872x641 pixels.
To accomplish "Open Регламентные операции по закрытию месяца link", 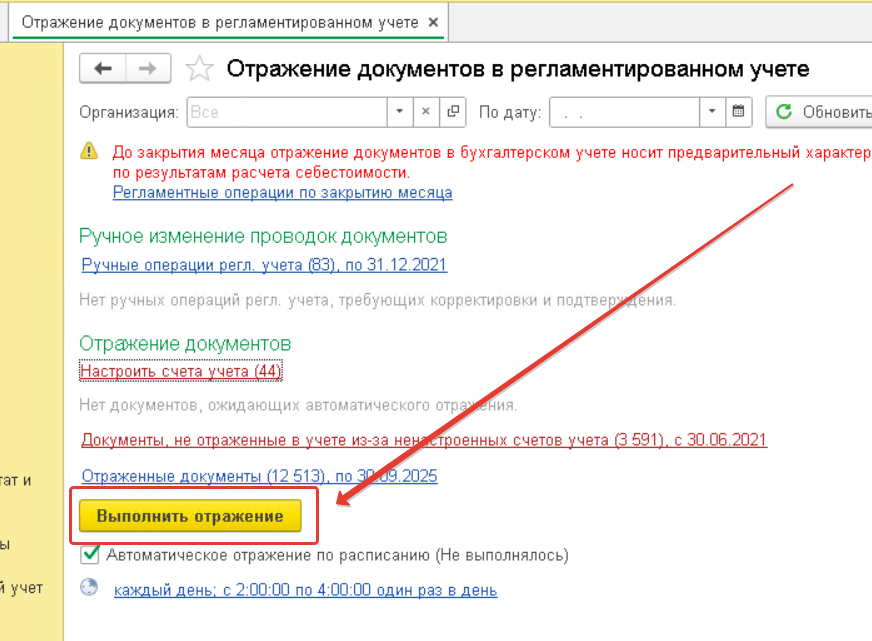I will point(282,192).
